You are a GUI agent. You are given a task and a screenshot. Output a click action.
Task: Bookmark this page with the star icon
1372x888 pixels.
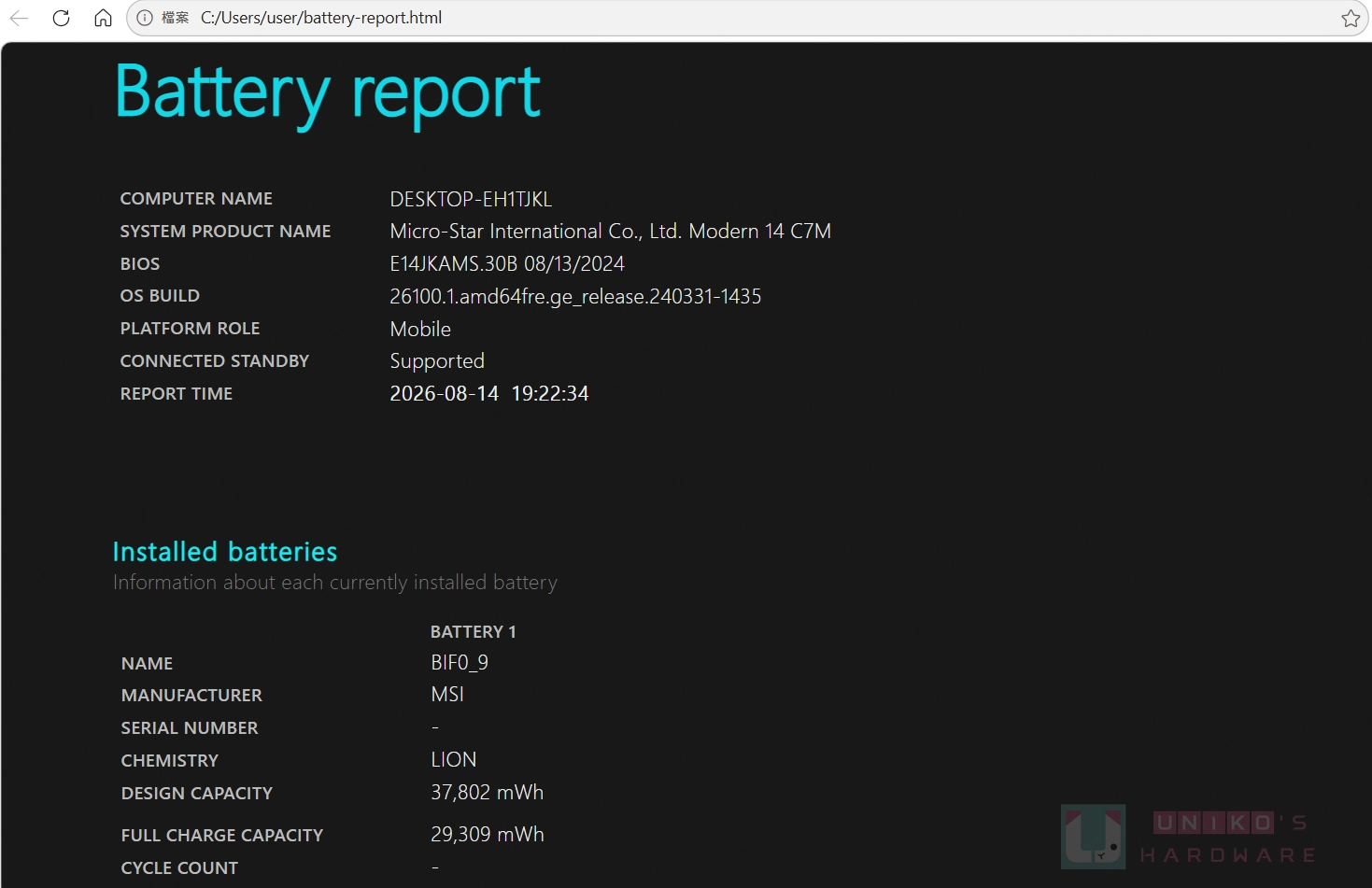point(1351,18)
